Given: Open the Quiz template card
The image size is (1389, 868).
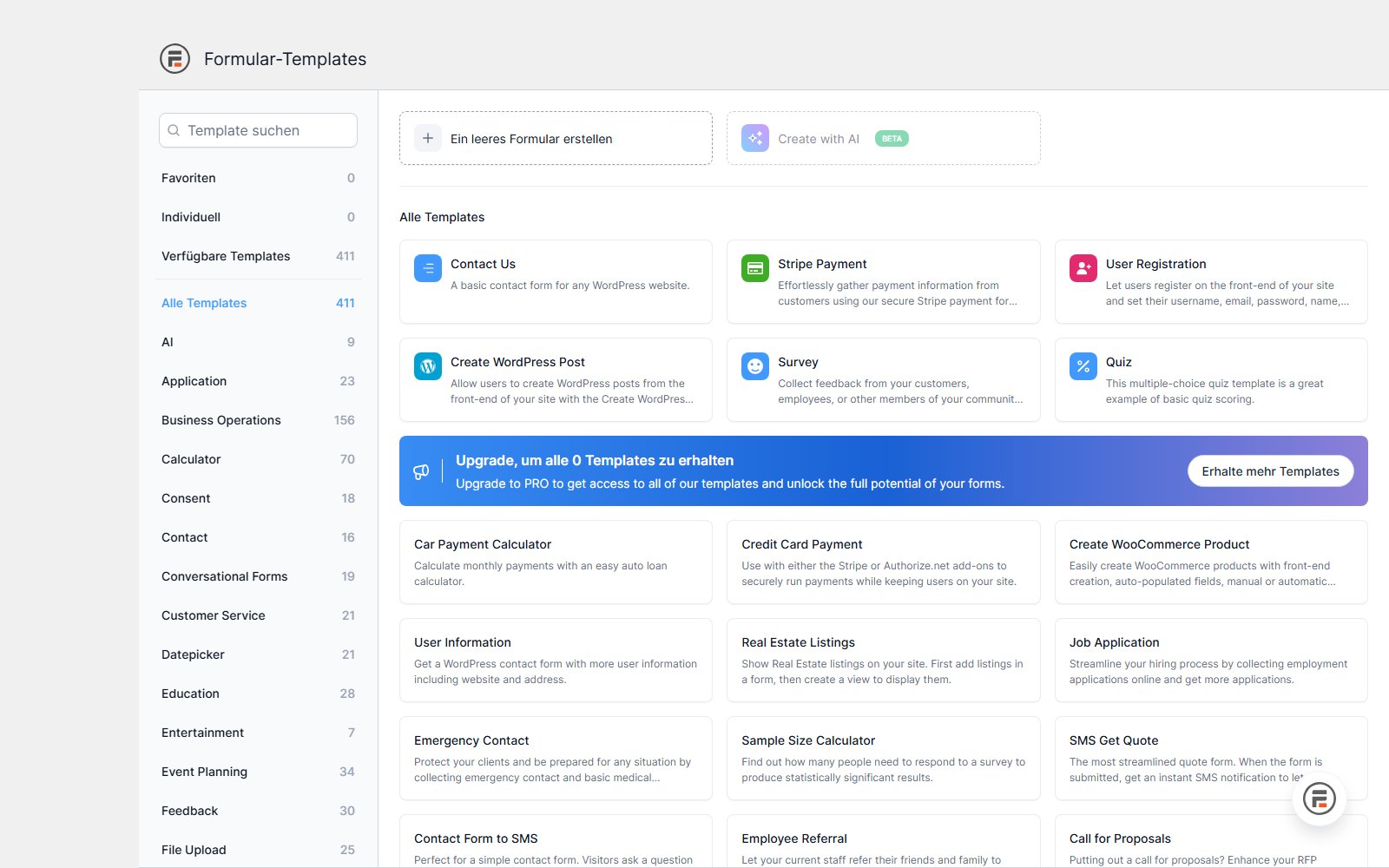Looking at the screenshot, I should pos(1211,380).
